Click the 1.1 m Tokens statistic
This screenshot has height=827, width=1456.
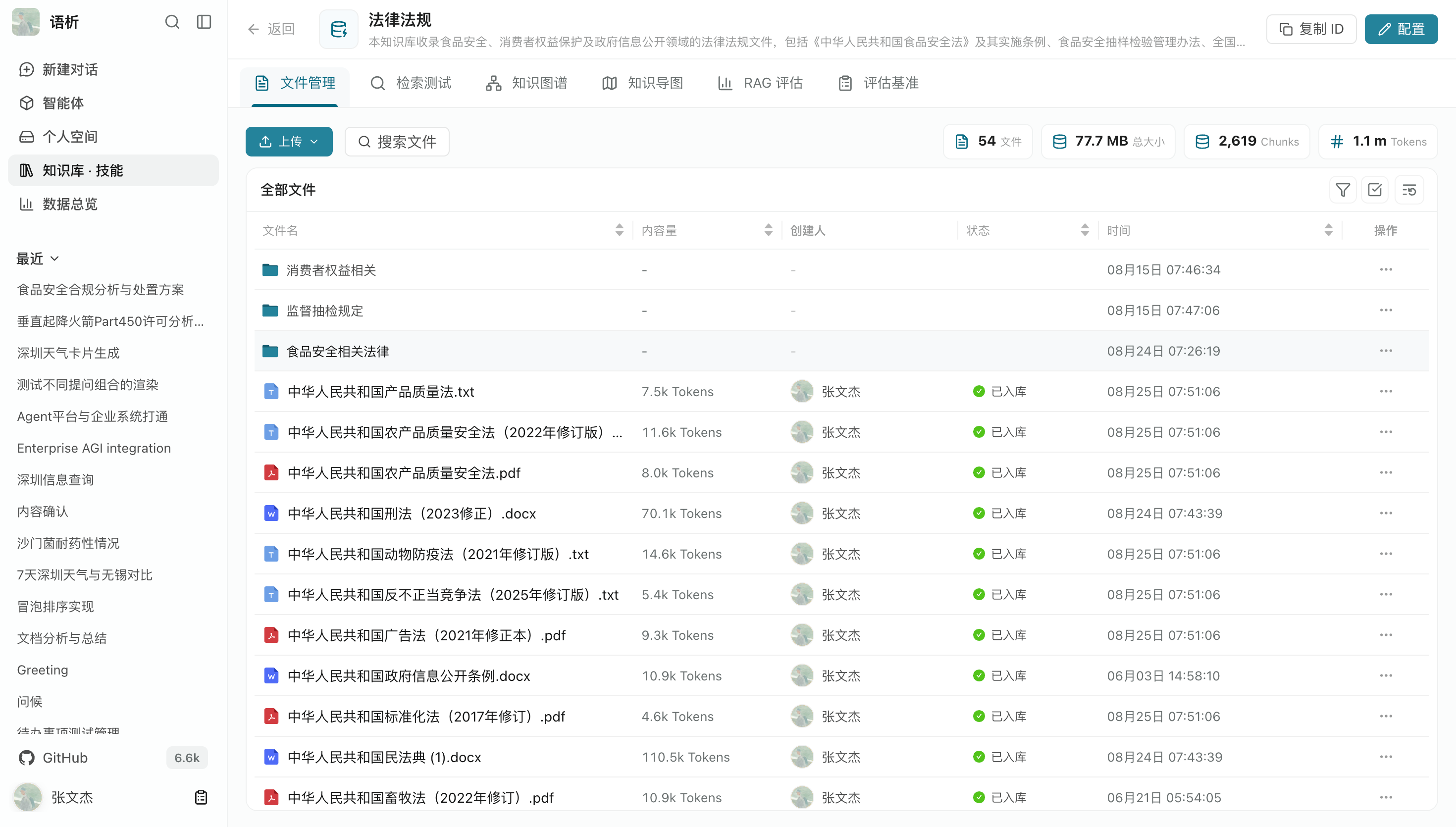click(1378, 142)
